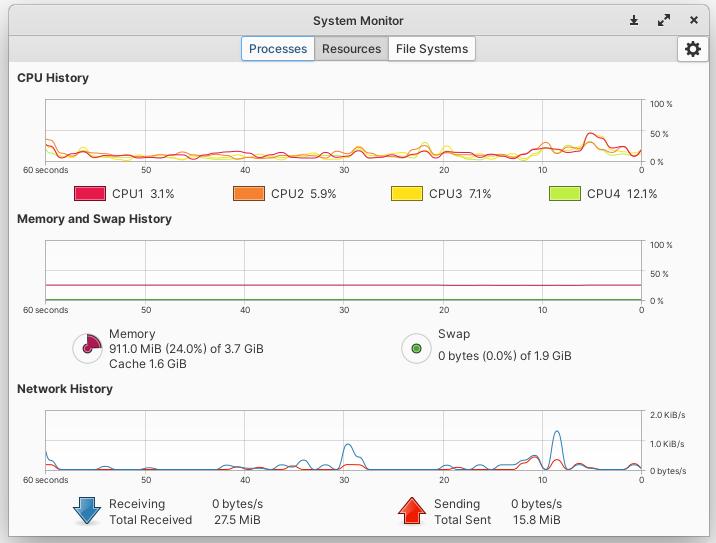Screen dimensions: 716x543
Task: Click the red Sending arrow icon
Action: (412, 511)
